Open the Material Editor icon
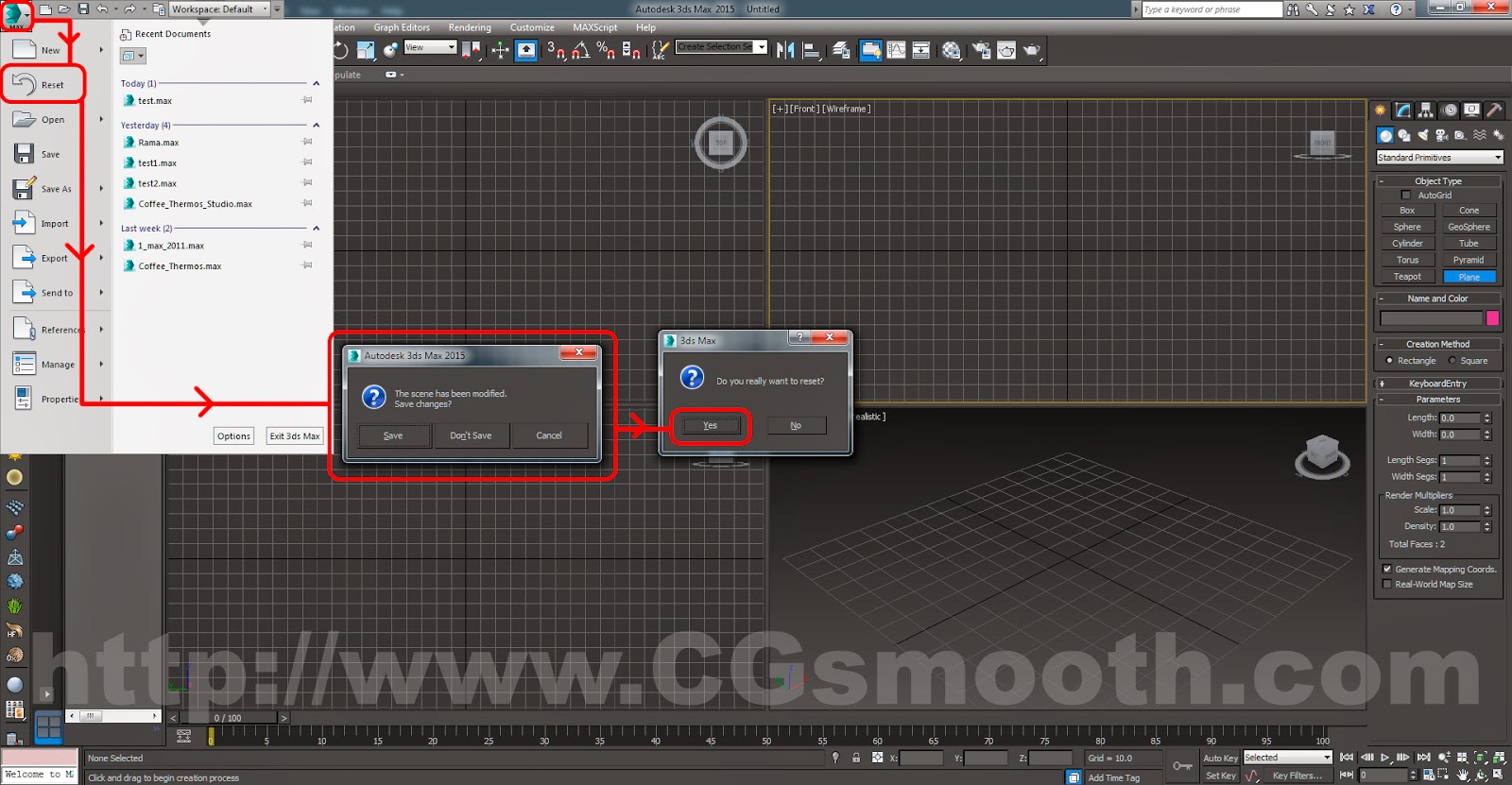Viewport: 1512px width, 785px height. point(952,50)
